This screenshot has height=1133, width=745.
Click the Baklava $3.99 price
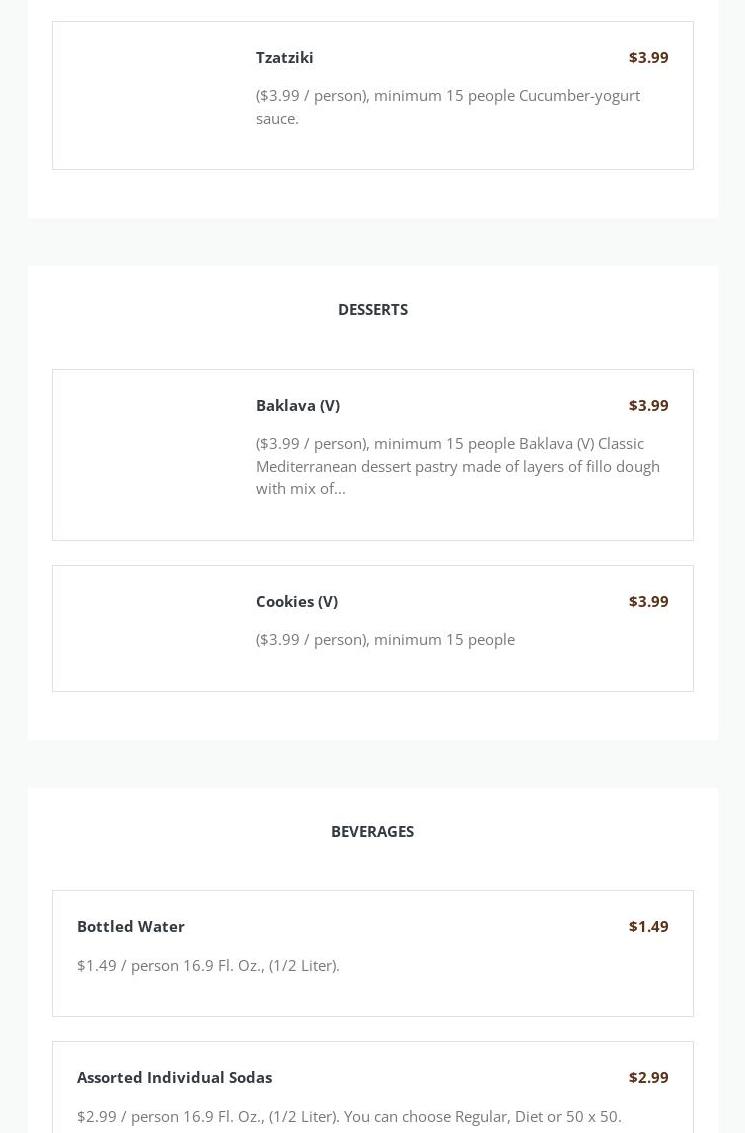pos(648,405)
